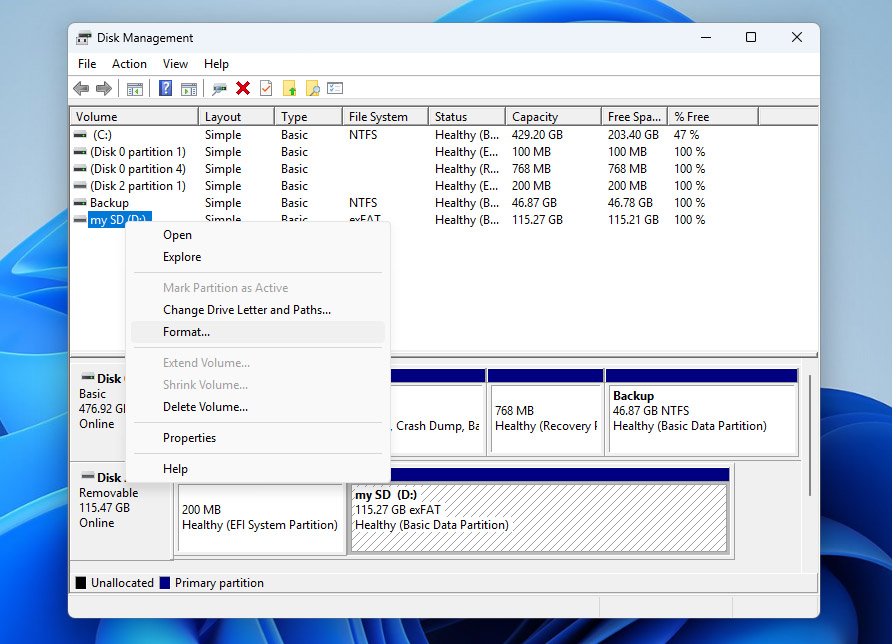The image size is (892, 644).
Task: Click the 203.40 GB free space cell
Action: tap(633, 135)
